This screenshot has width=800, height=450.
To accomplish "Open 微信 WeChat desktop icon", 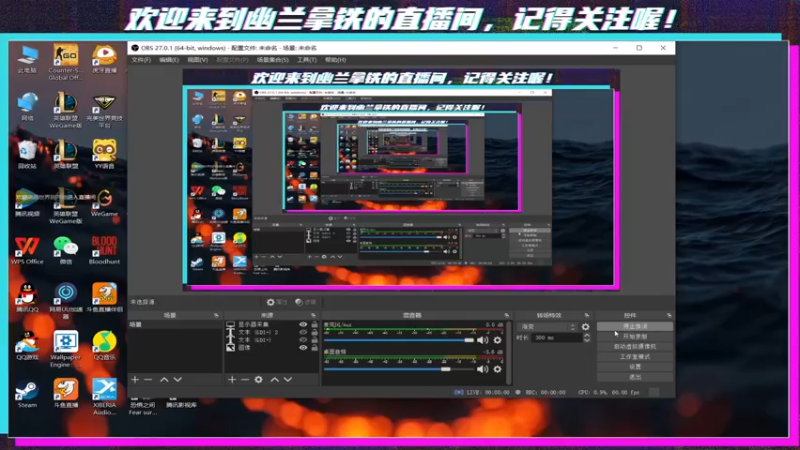I will tap(66, 251).
